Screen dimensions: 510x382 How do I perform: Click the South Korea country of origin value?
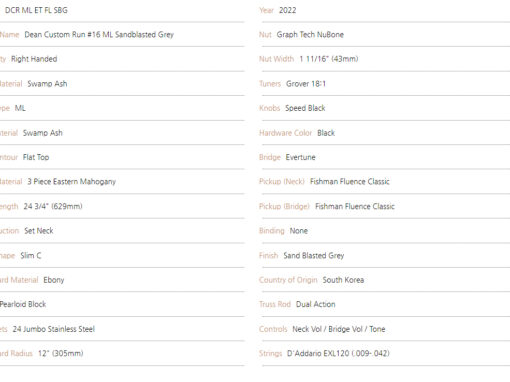coord(343,280)
